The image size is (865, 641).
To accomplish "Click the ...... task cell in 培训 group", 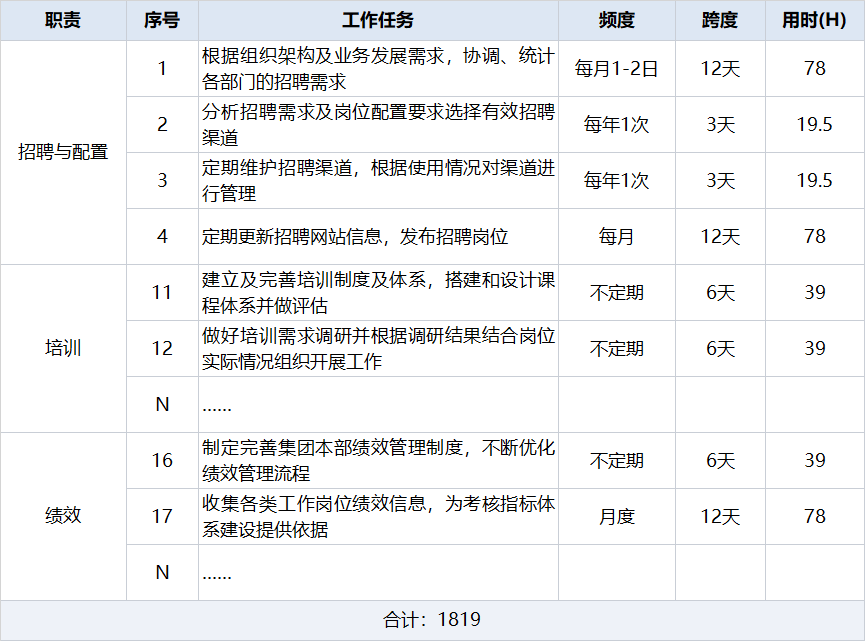I will 378,404.
